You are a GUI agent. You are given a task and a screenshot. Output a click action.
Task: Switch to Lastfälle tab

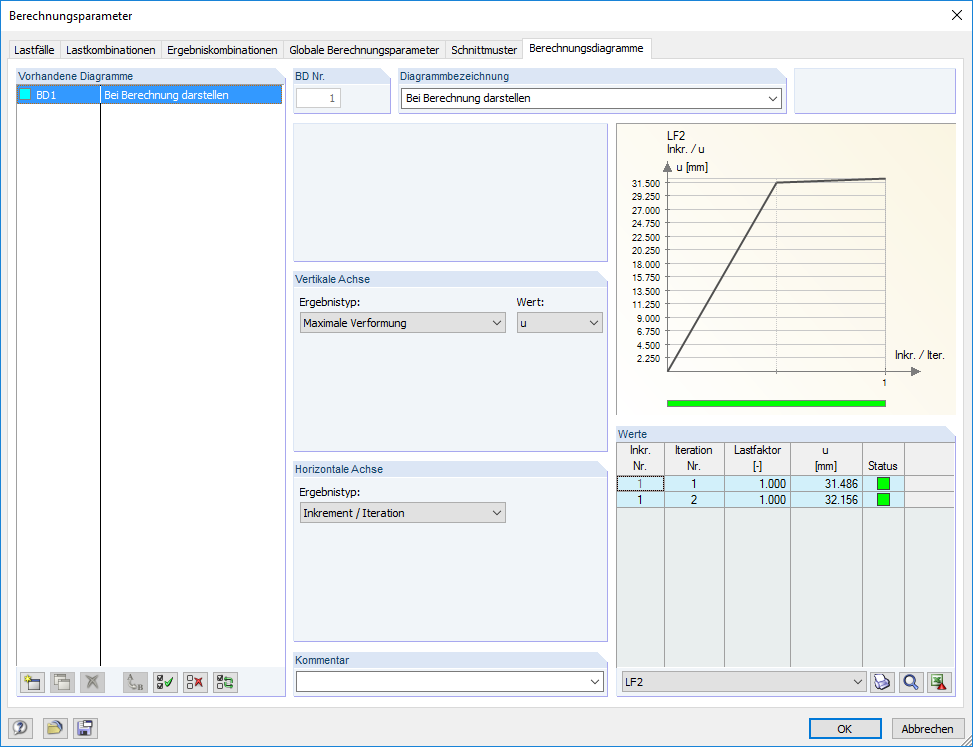34,50
